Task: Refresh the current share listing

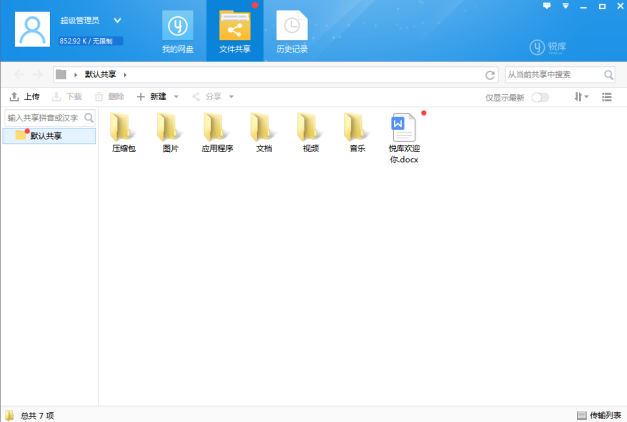Action: tap(490, 75)
